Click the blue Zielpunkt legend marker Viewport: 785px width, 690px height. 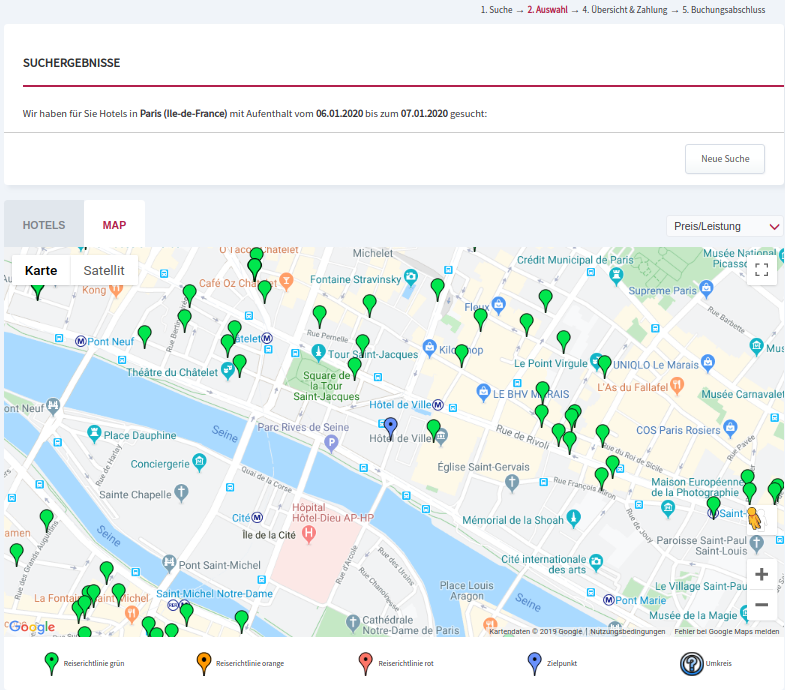tap(535, 663)
